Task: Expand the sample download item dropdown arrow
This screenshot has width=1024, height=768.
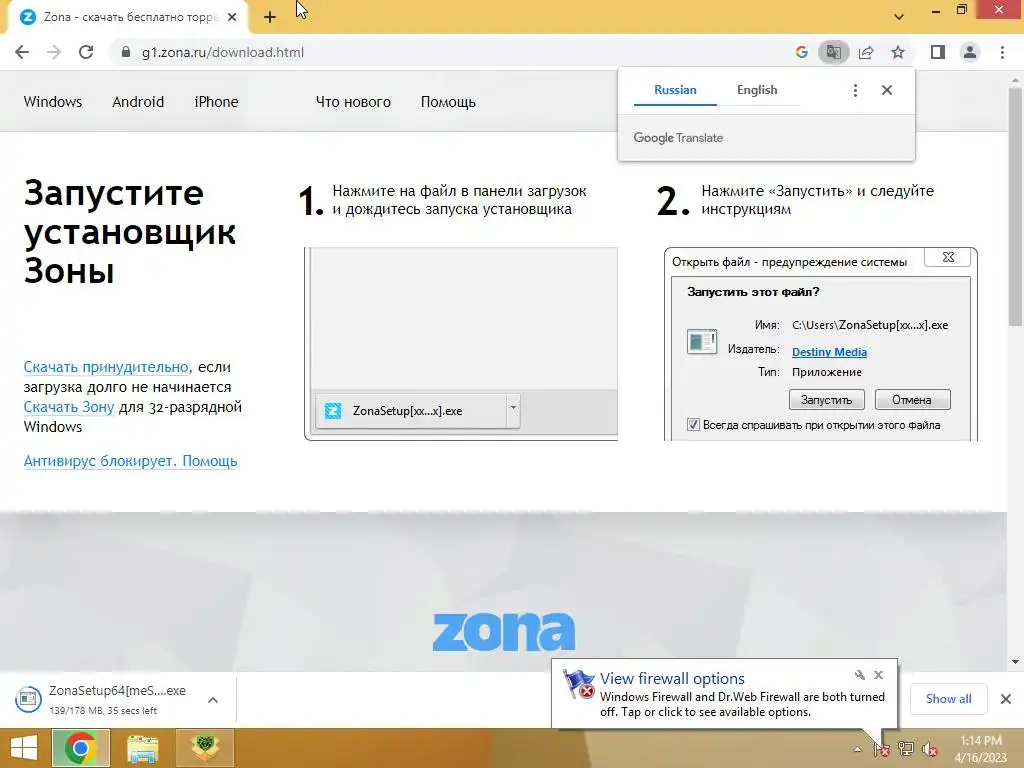Action: point(513,409)
